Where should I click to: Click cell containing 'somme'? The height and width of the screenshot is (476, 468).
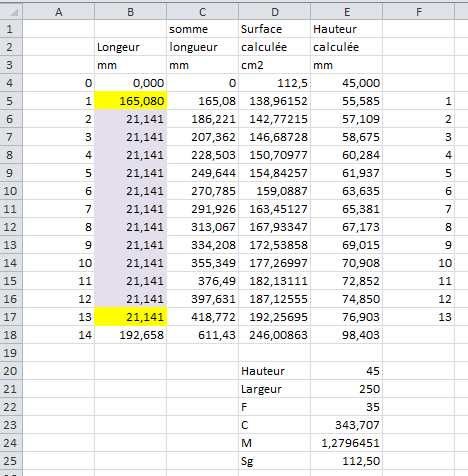[202, 29]
